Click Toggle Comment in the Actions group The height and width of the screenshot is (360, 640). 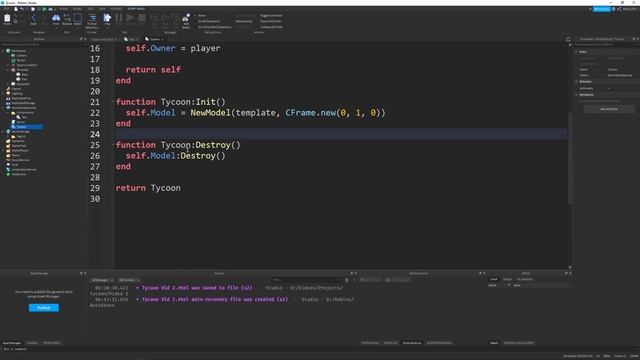[271, 16]
